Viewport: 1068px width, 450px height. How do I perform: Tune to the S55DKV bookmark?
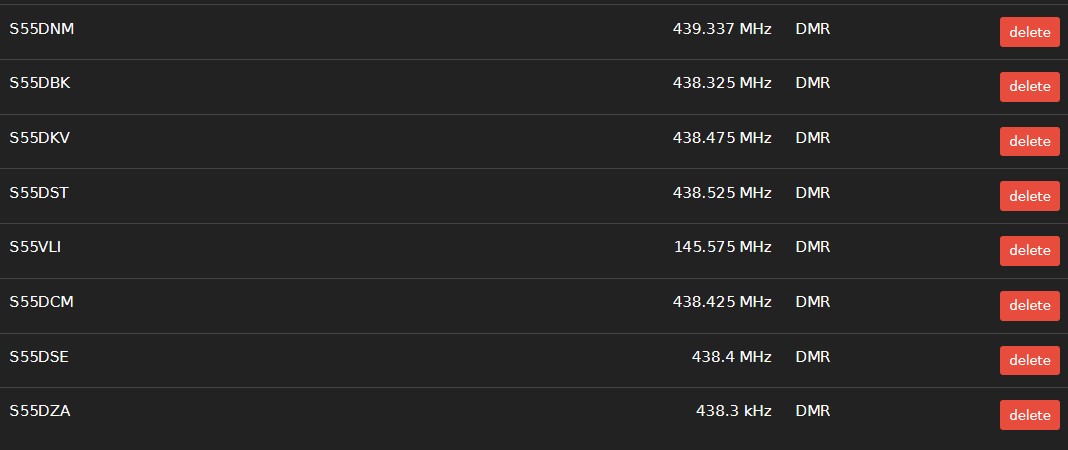(40, 138)
